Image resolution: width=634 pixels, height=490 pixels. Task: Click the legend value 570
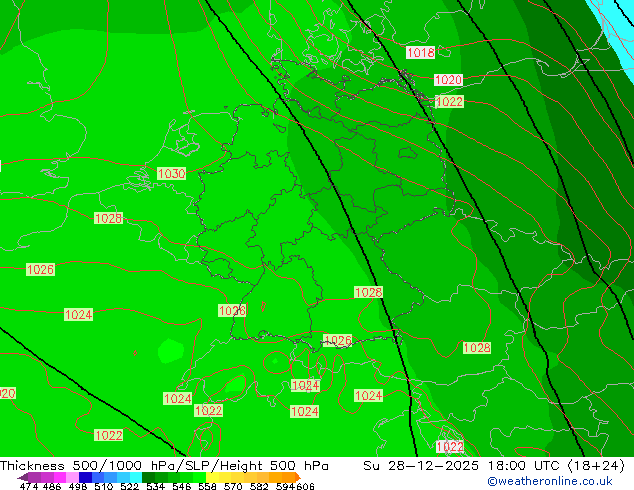pos(233,486)
